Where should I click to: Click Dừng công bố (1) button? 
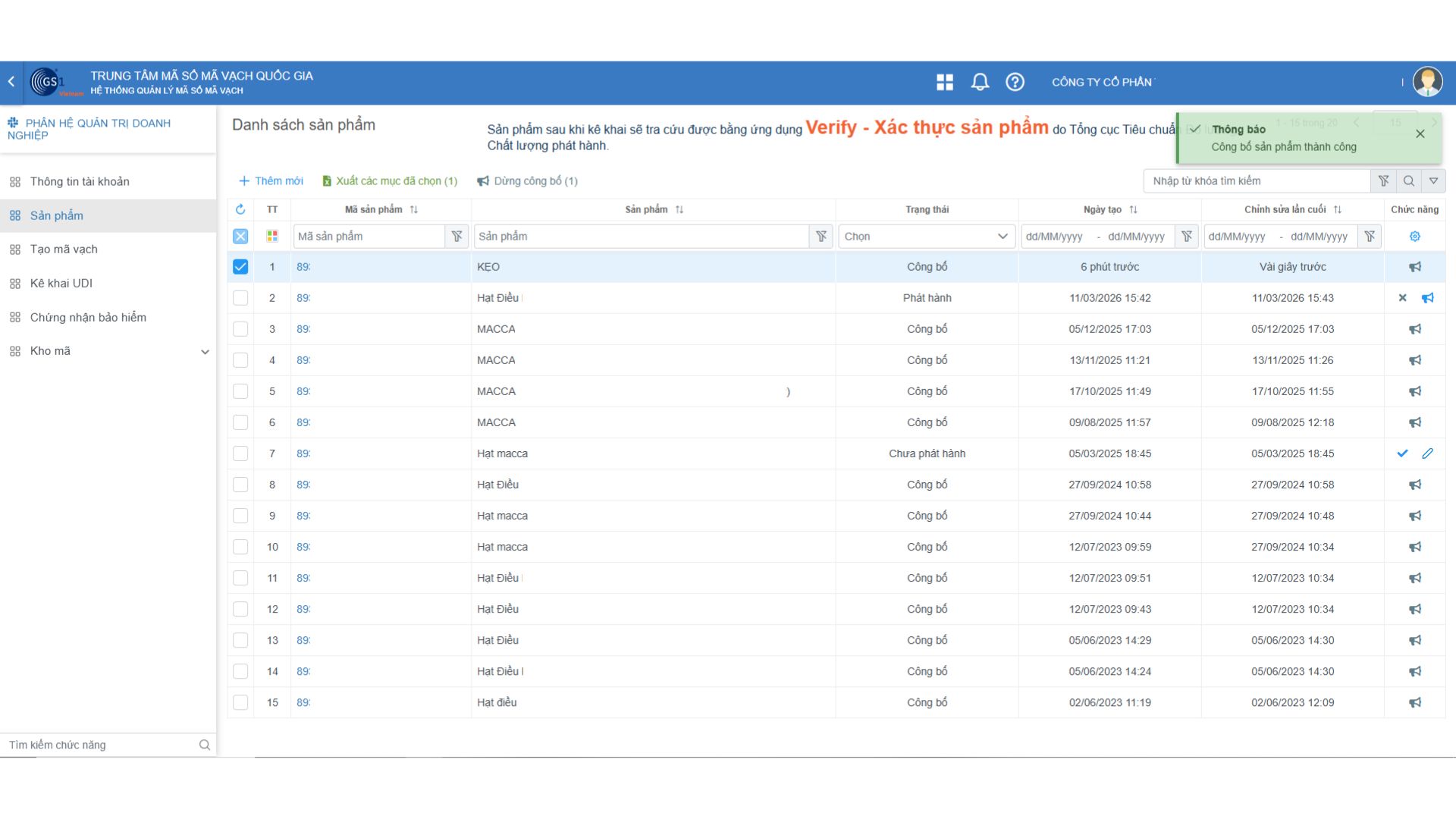pyautogui.click(x=528, y=181)
